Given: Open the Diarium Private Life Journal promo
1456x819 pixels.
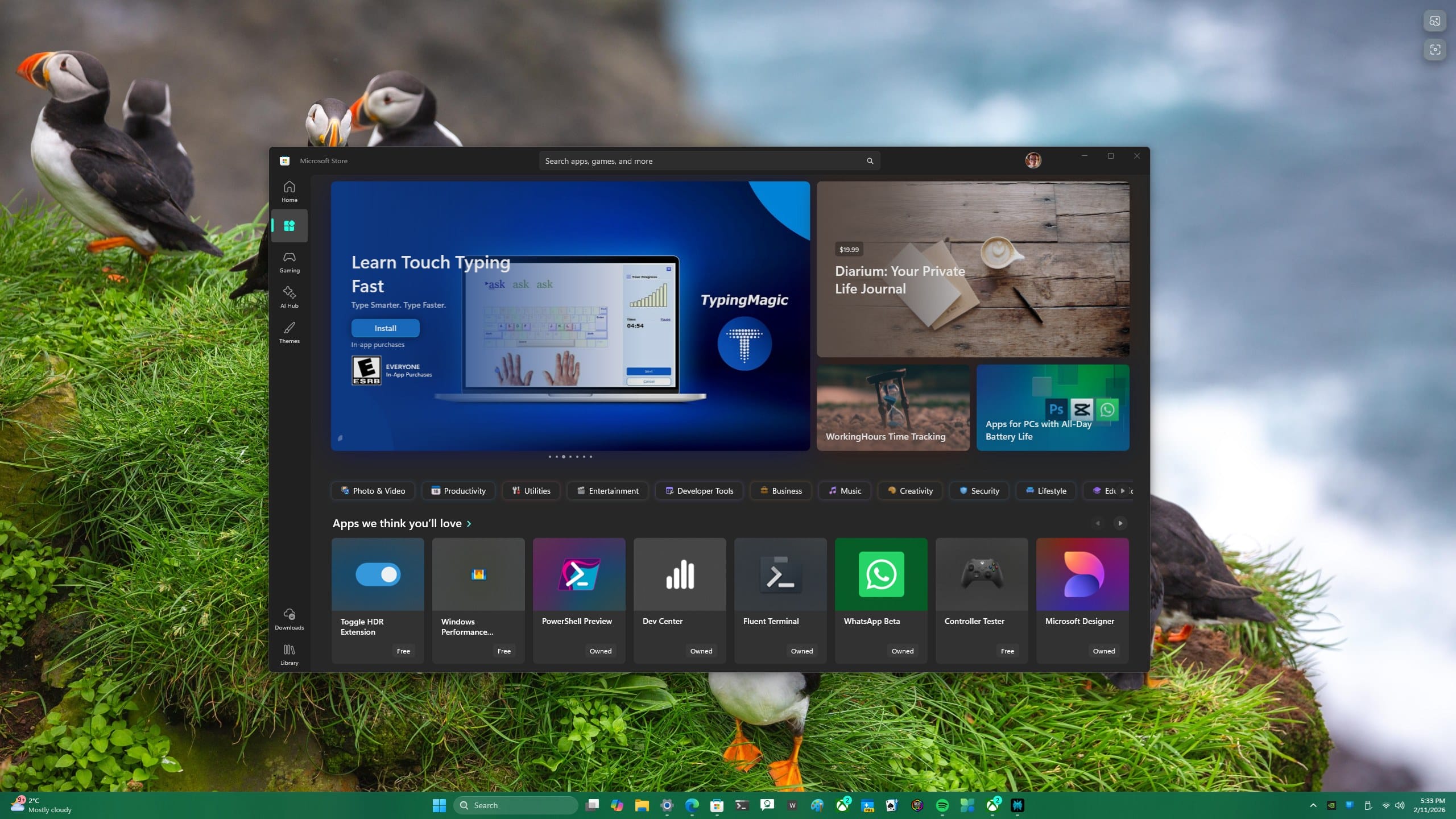Looking at the screenshot, I should pos(973,269).
